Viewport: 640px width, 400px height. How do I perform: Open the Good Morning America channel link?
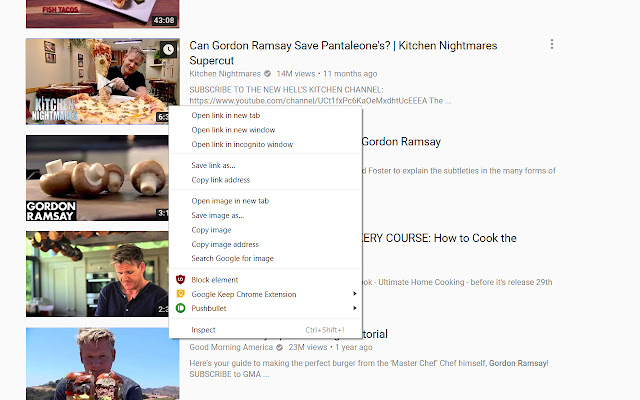[231, 347]
